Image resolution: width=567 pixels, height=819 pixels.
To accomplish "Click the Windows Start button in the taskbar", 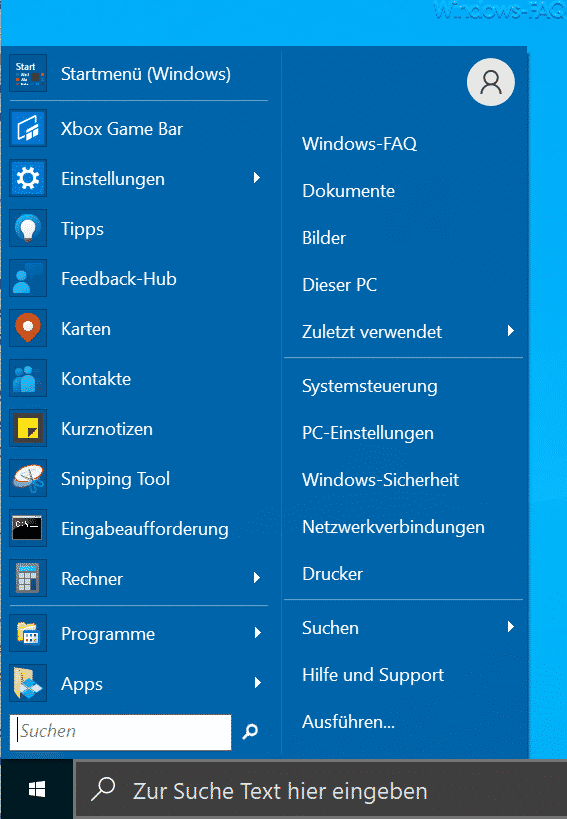I will [37, 789].
